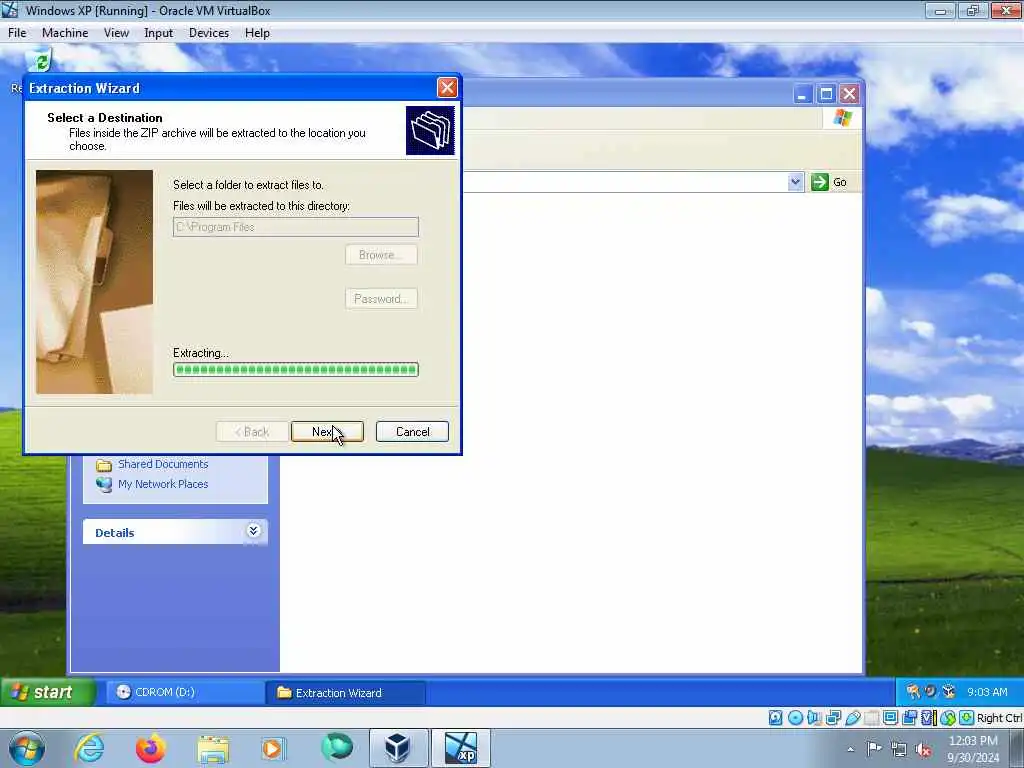Screen dimensions: 1024x768
Task: Click the Back button in Extraction Wizard
Action: click(251, 432)
